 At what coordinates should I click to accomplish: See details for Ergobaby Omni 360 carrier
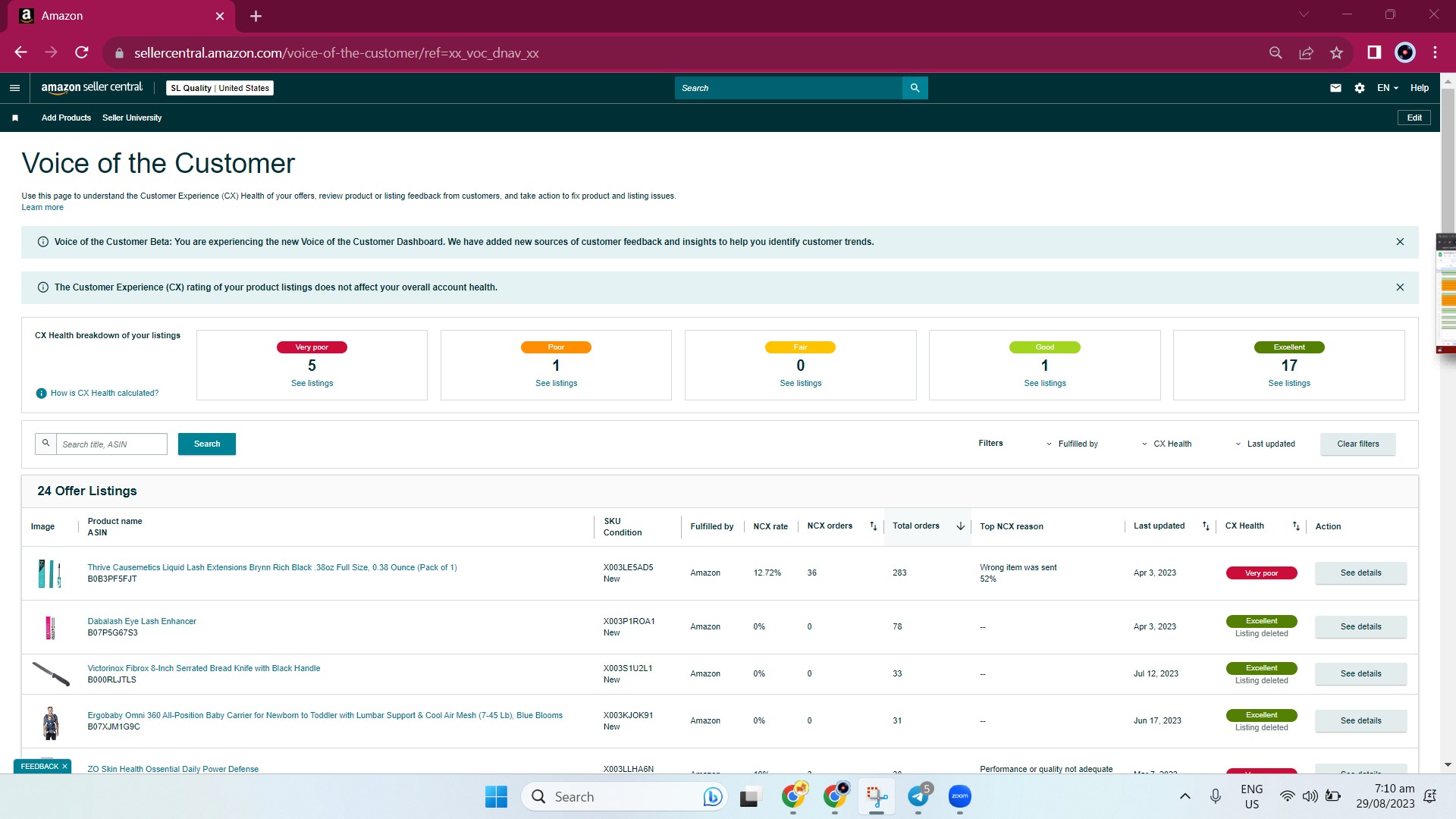1360,721
